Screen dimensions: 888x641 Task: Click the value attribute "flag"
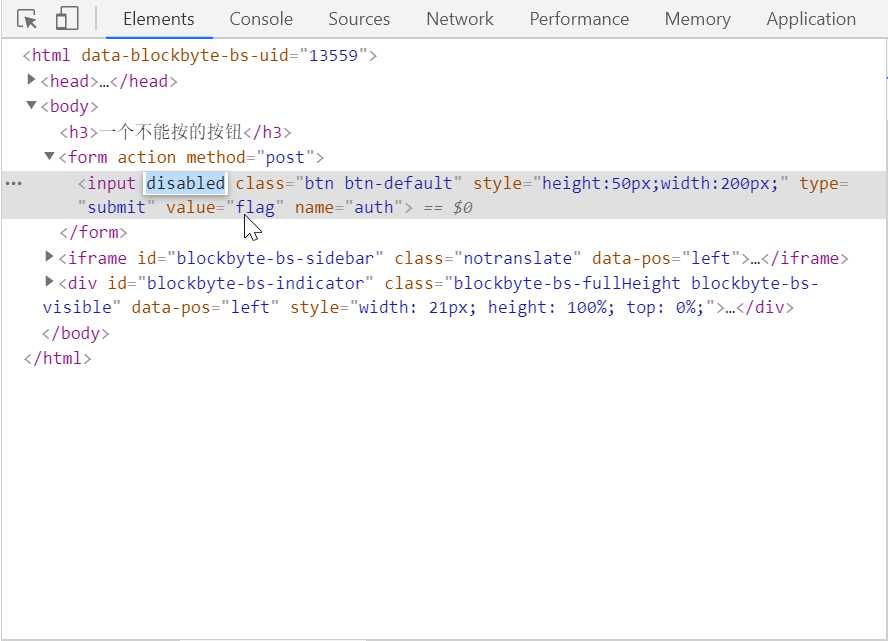pyautogui.click(x=255, y=207)
